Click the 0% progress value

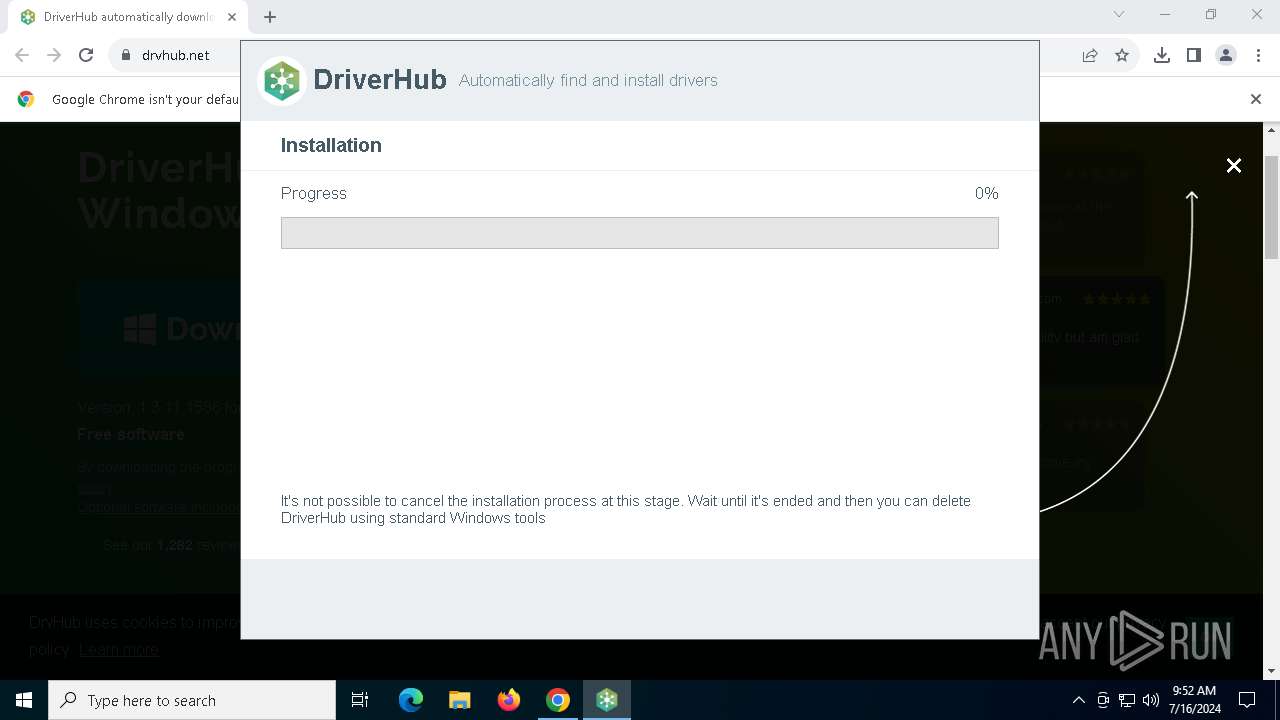[x=986, y=193]
